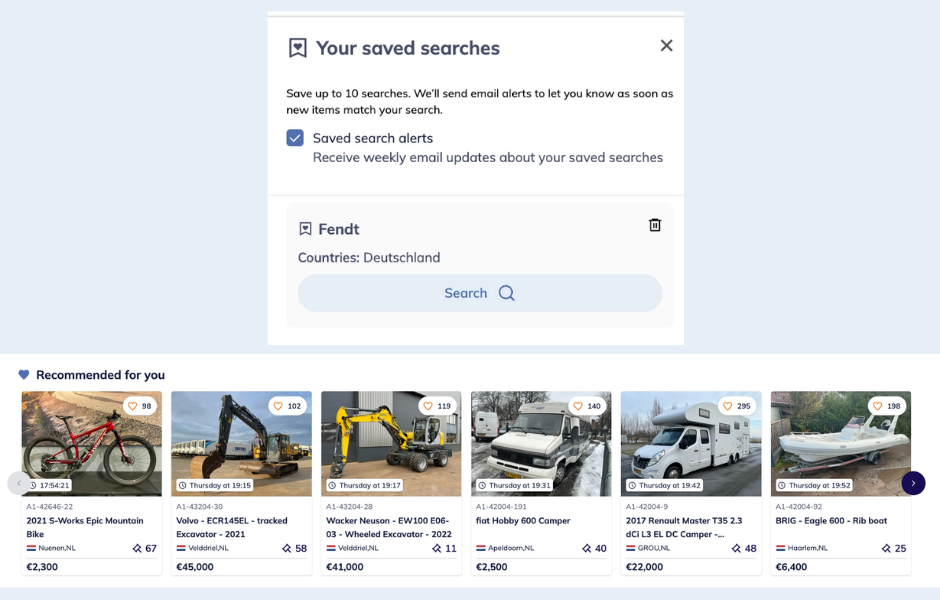This screenshot has width=940, height=600.
Task: Toggle the heart on the Renault Master camper
Action: click(x=729, y=406)
